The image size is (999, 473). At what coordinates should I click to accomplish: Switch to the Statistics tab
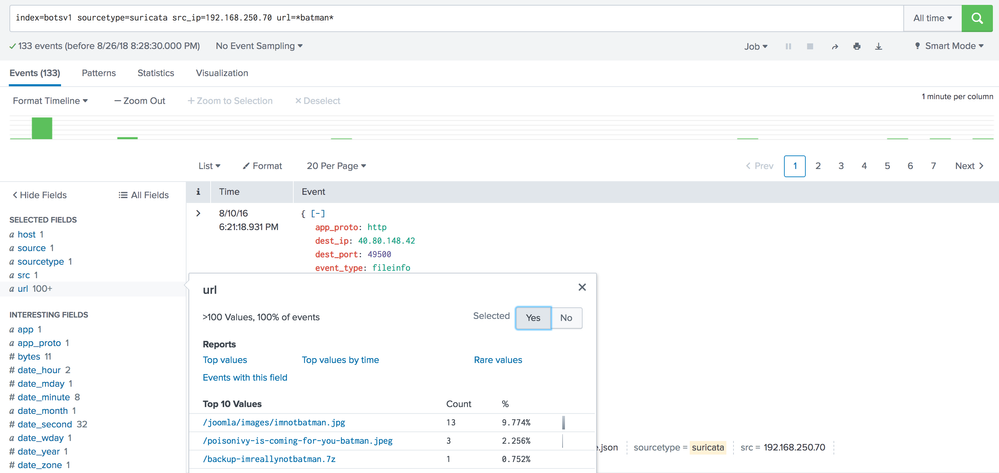coord(155,73)
